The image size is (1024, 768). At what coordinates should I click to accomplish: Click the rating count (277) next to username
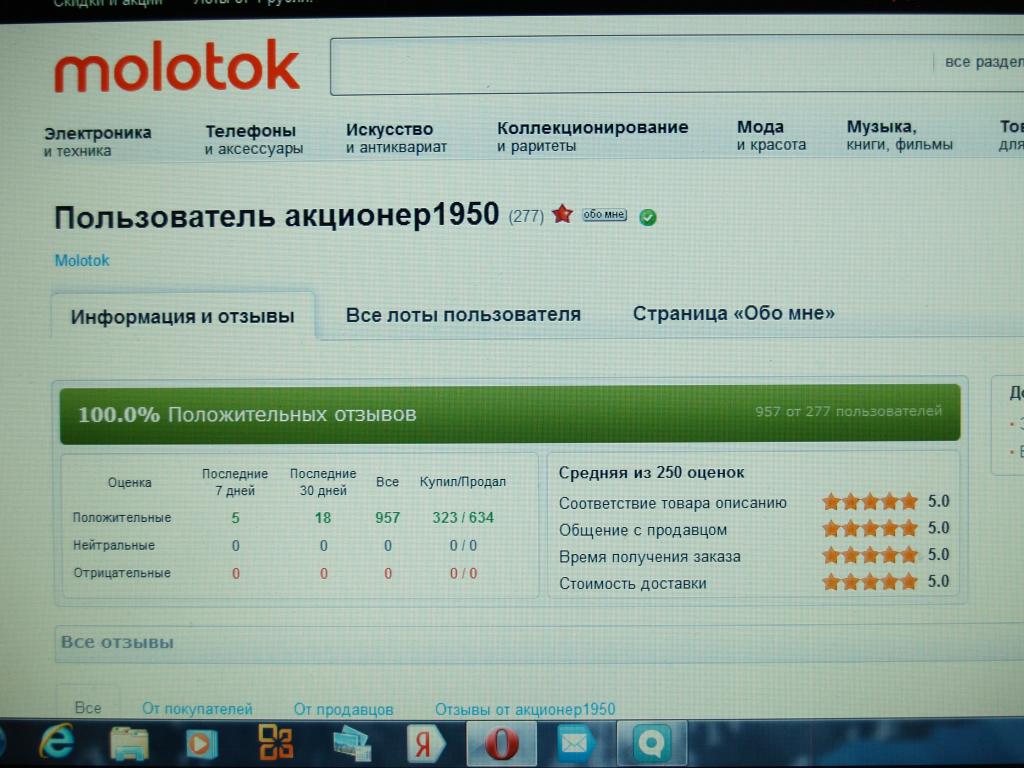pos(526,216)
